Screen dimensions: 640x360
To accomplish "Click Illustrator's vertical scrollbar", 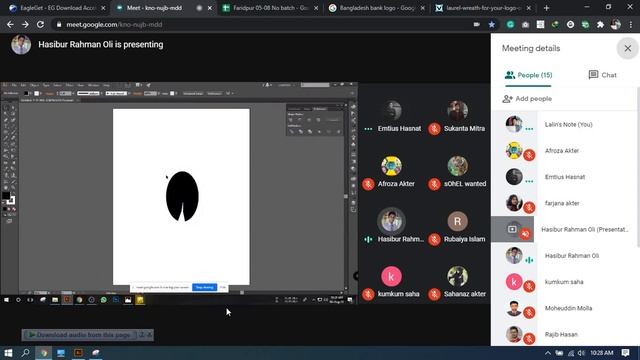I will click(x=346, y=196).
